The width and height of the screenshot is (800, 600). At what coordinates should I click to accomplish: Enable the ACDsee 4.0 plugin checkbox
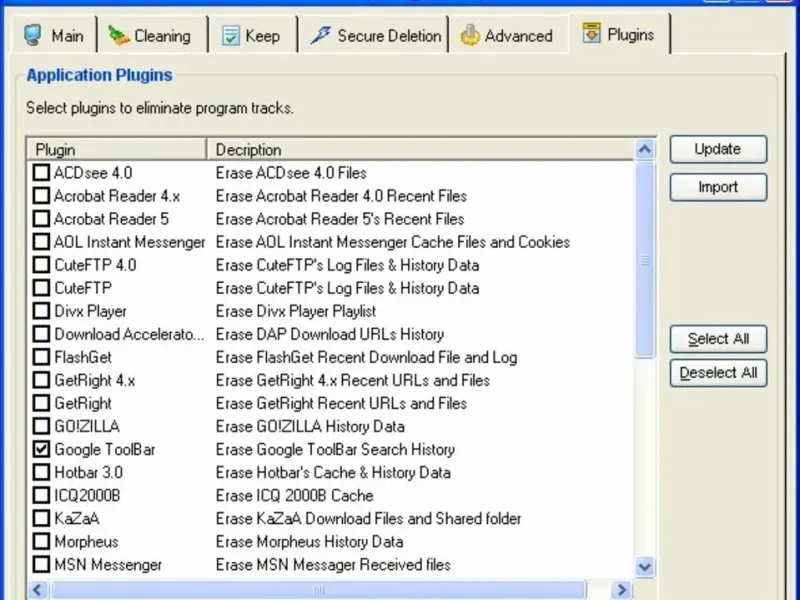pos(41,172)
